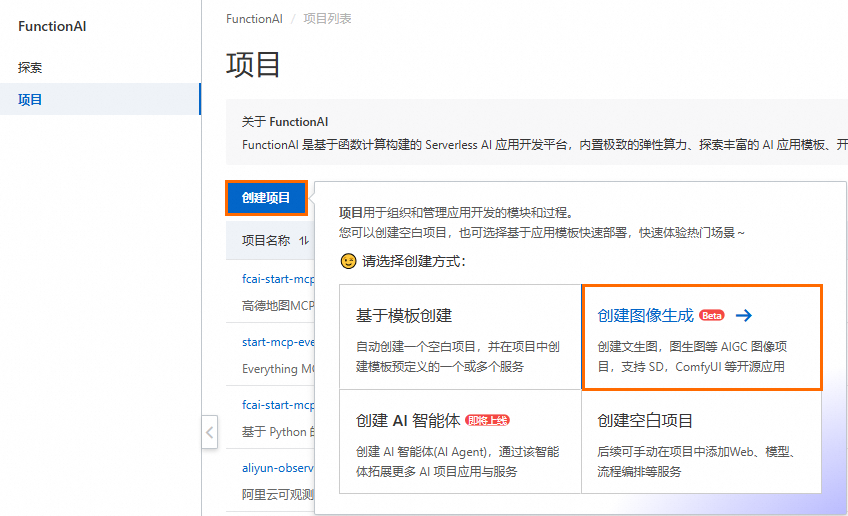The width and height of the screenshot is (848, 516).
Task: Click the 创建项目 button
Action: point(266,198)
